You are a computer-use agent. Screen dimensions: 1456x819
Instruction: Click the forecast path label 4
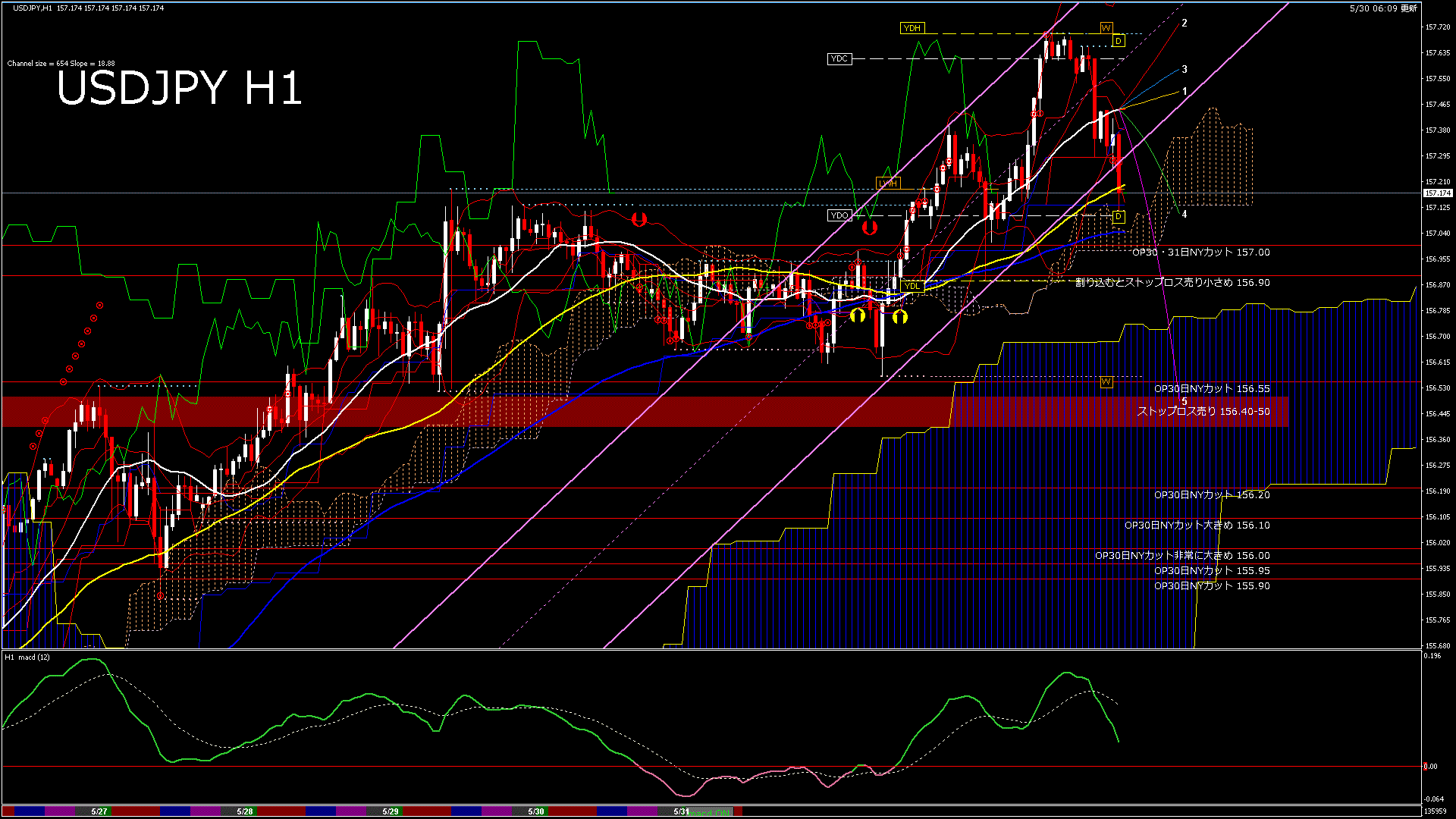[1185, 215]
